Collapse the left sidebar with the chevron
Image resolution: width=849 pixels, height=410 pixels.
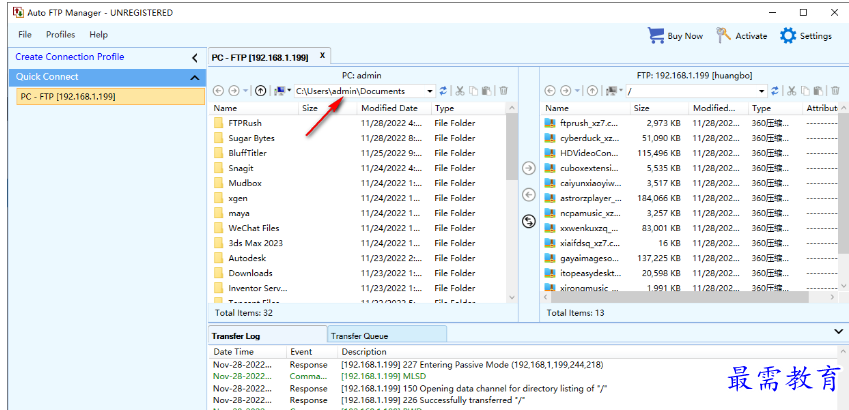[195, 57]
